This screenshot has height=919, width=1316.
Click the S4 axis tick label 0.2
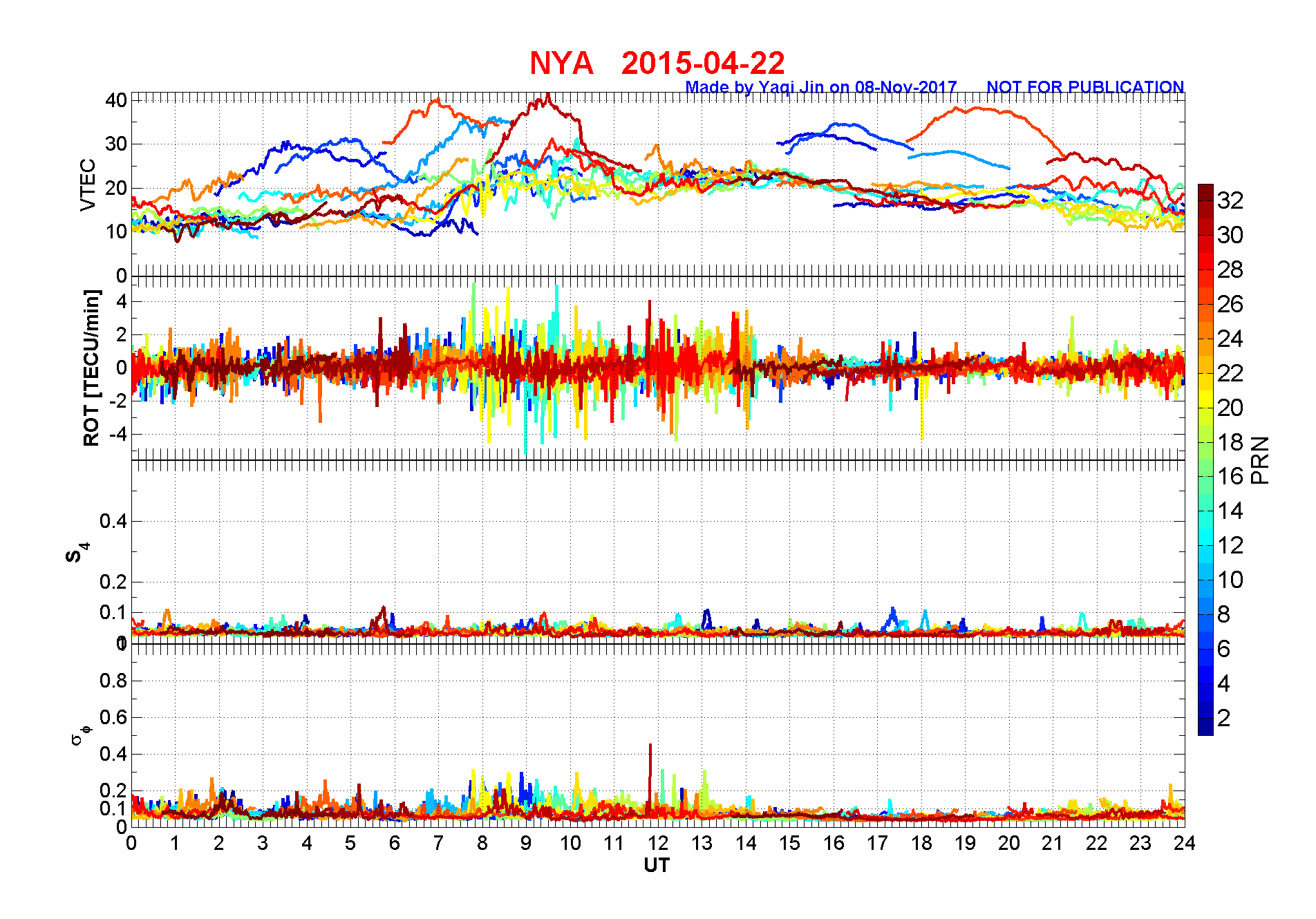pyautogui.click(x=113, y=582)
